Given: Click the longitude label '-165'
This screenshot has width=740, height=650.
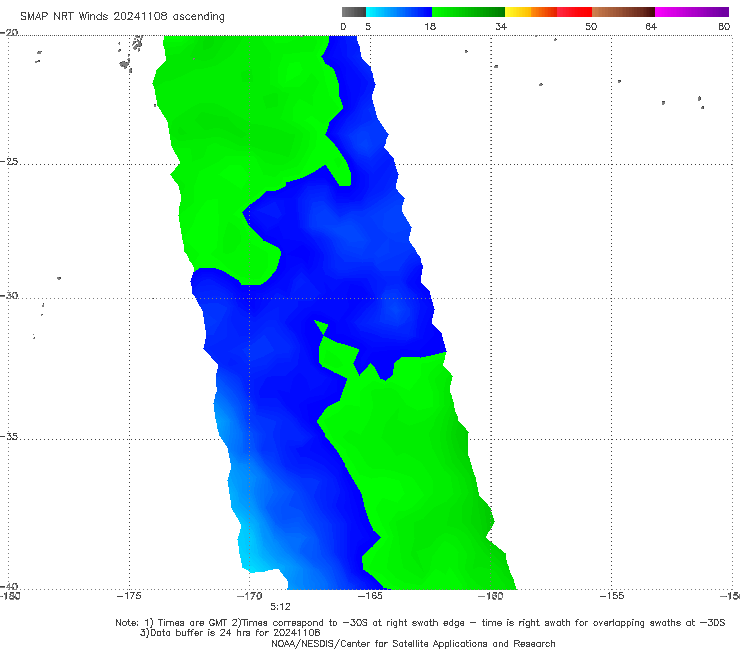Looking at the screenshot, I should click(x=370, y=596).
